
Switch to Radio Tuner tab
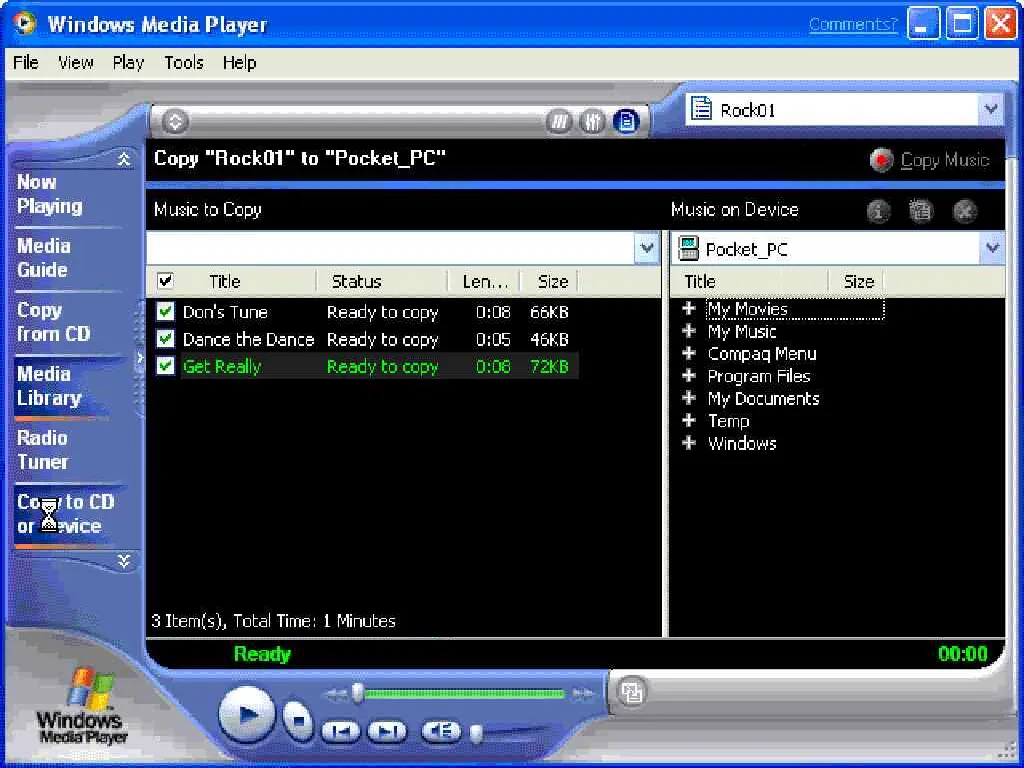click(x=42, y=449)
